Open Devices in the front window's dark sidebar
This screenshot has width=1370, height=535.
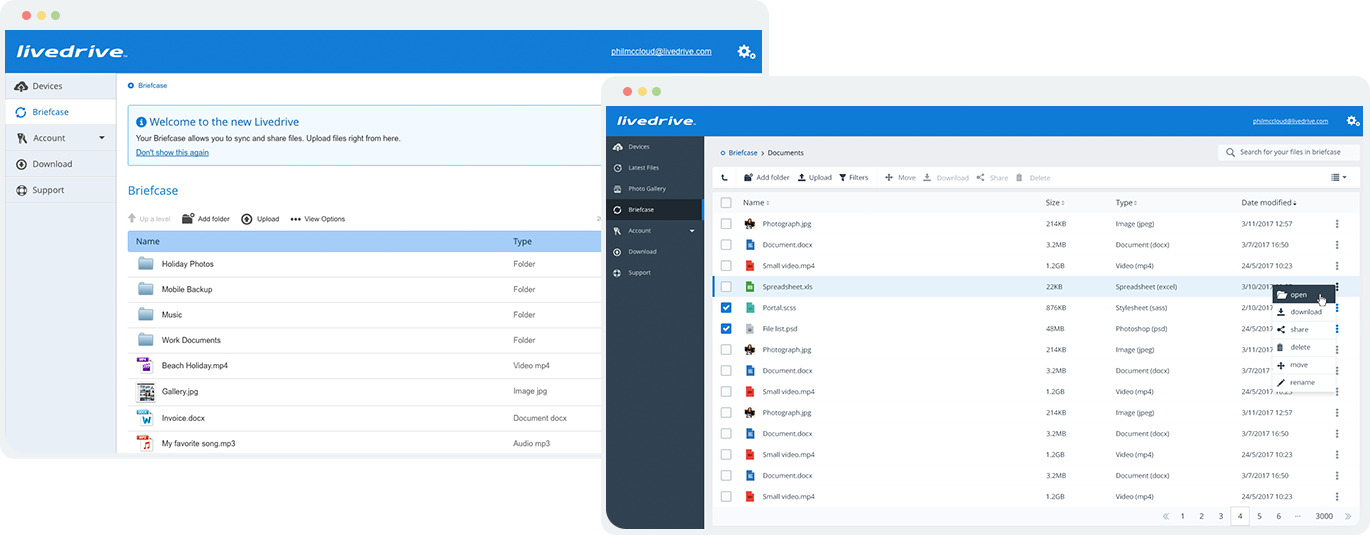click(x=654, y=147)
